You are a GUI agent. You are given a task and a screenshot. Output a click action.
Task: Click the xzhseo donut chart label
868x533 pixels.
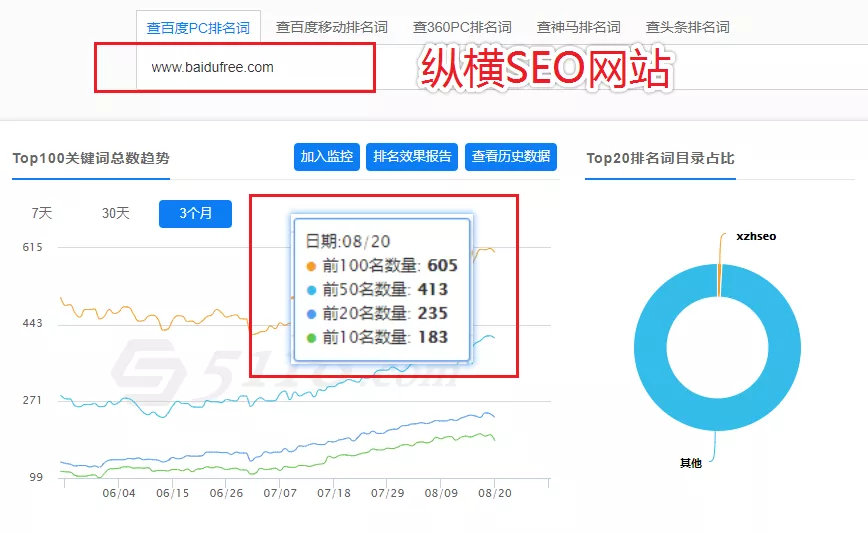coord(756,236)
